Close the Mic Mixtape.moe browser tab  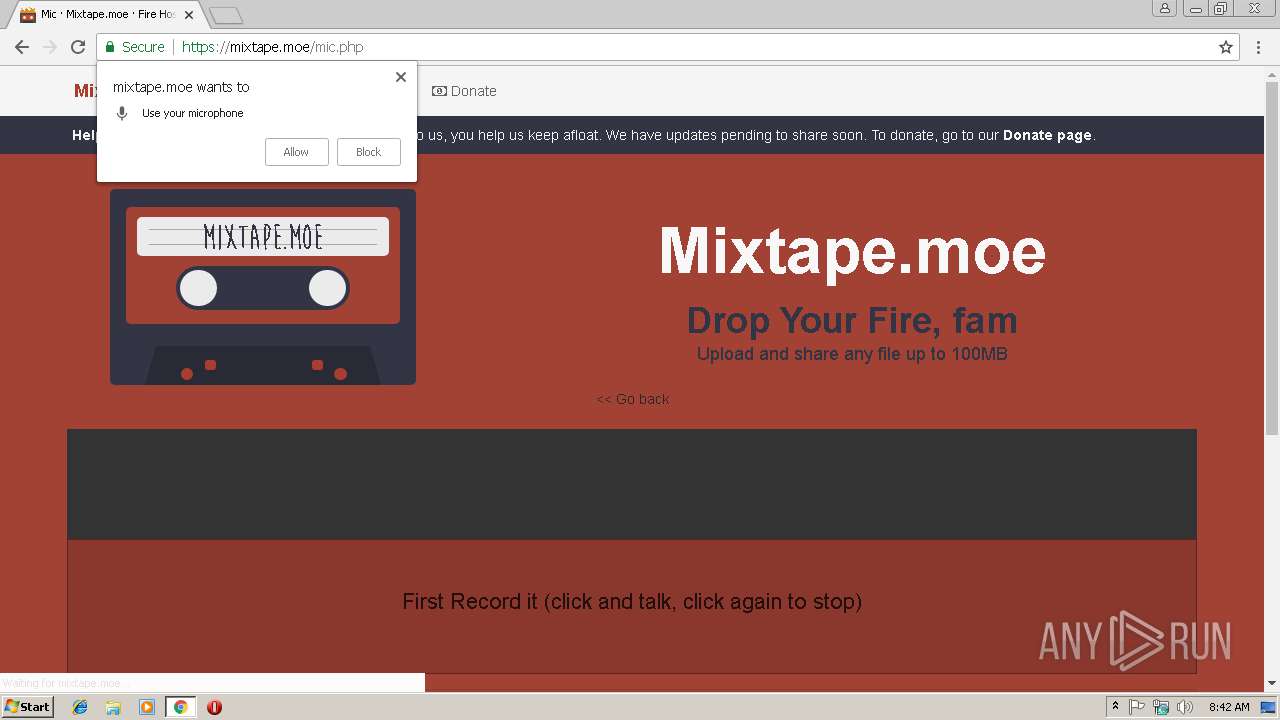[189, 15]
